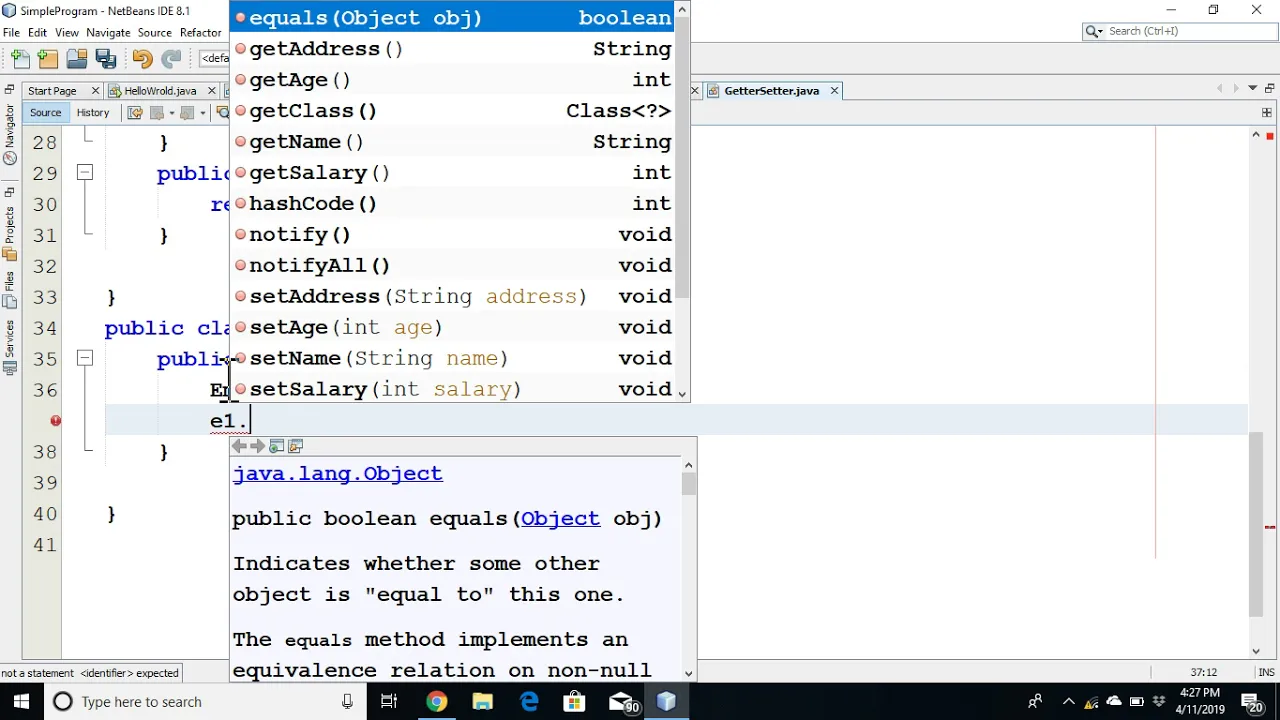Viewport: 1280px width, 720px height.
Task: Click the New Project toolbar icon
Action: pos(48,59)
